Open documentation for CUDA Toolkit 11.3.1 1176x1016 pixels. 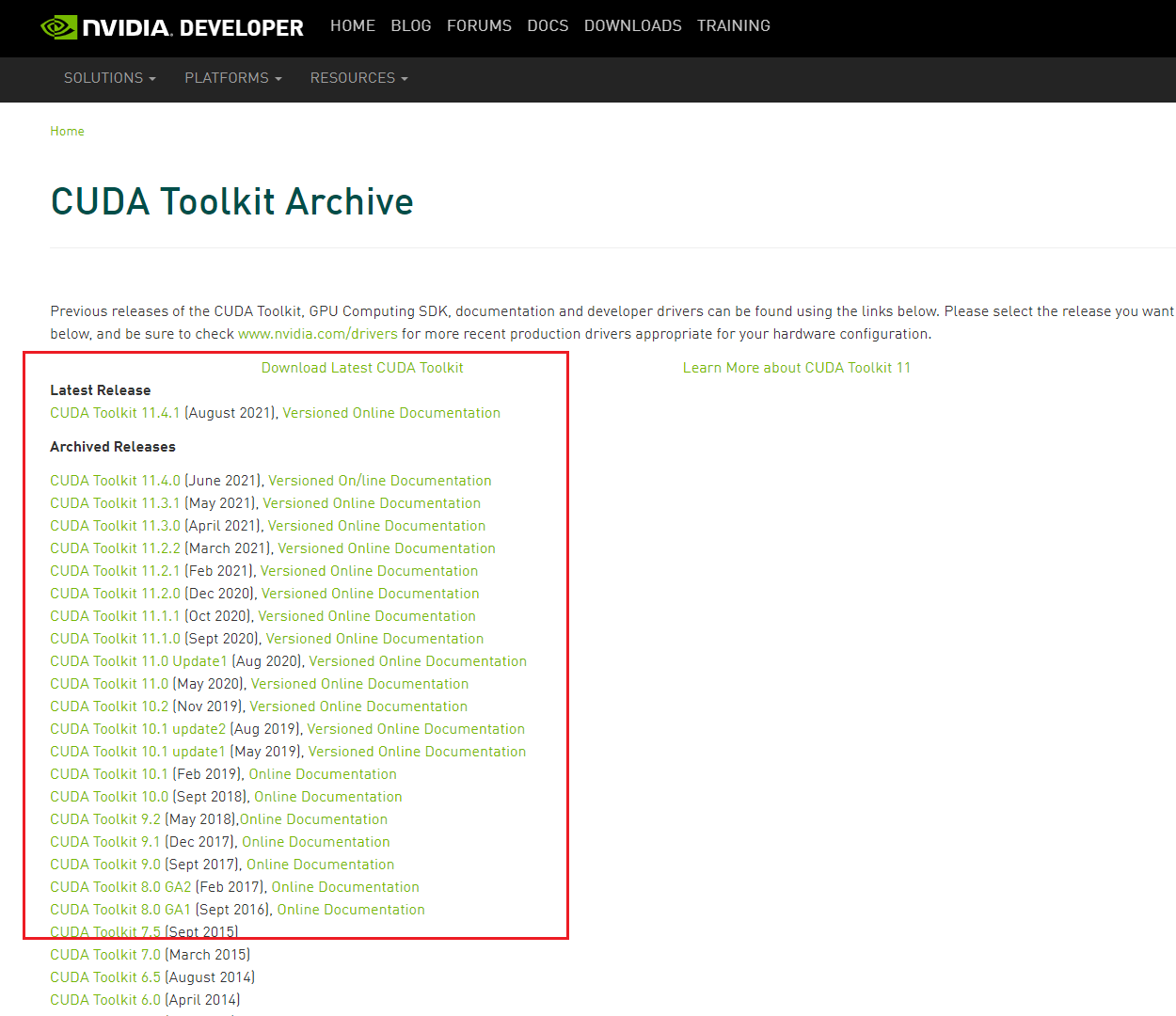coord(372,503)
